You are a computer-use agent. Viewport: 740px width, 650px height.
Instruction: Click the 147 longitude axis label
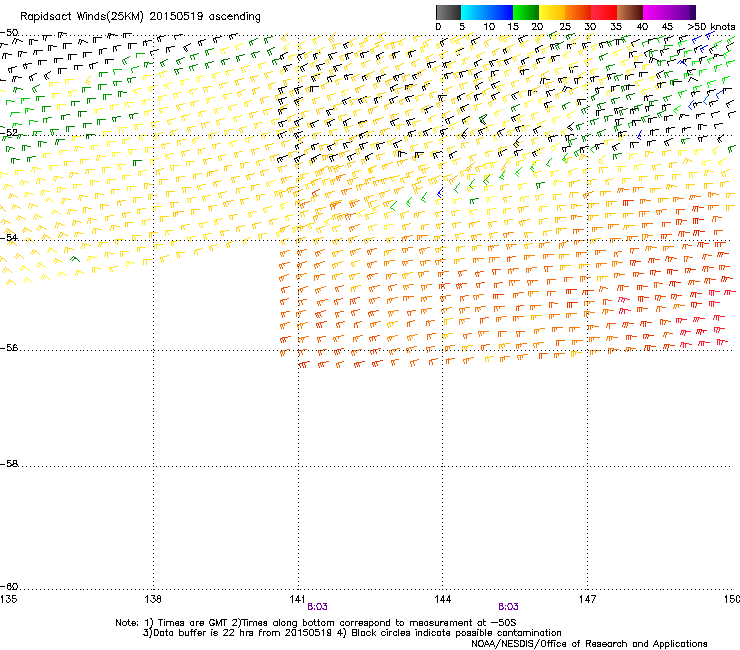(x=587, y=599)
